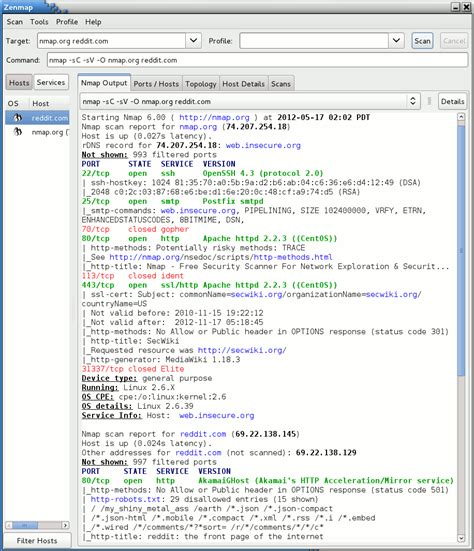Select reddit.com in the host list
The width and height of the screenshot is (474, 551).
pos(37,118)
